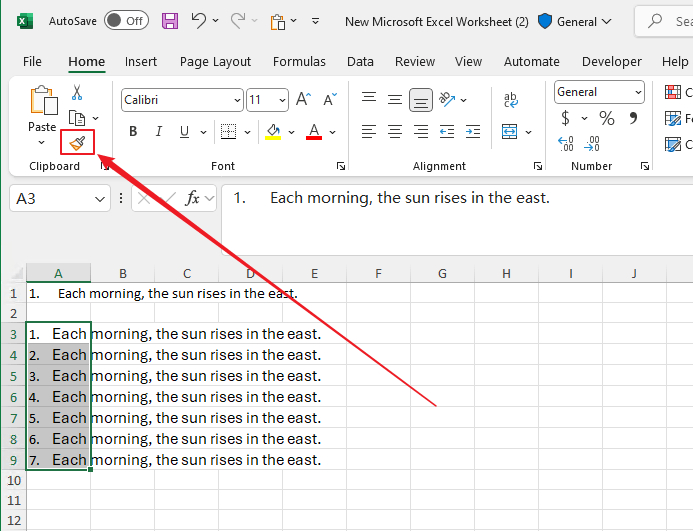Increase font size with larger A icon
This screenshot has width=693, height=531.
pyautogui.click(x=302, y=100)
